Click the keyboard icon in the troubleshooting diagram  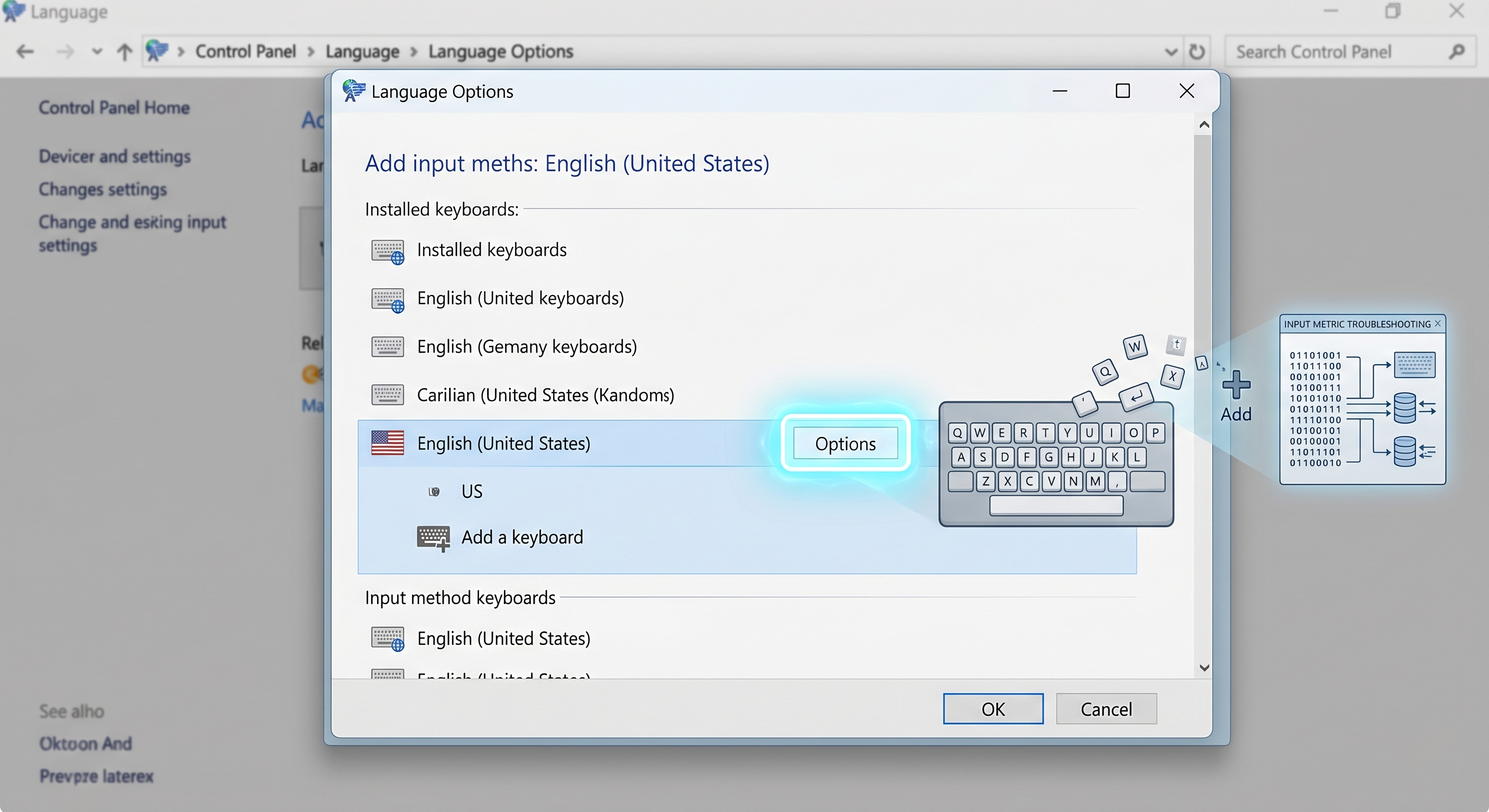pos(1414,365)
